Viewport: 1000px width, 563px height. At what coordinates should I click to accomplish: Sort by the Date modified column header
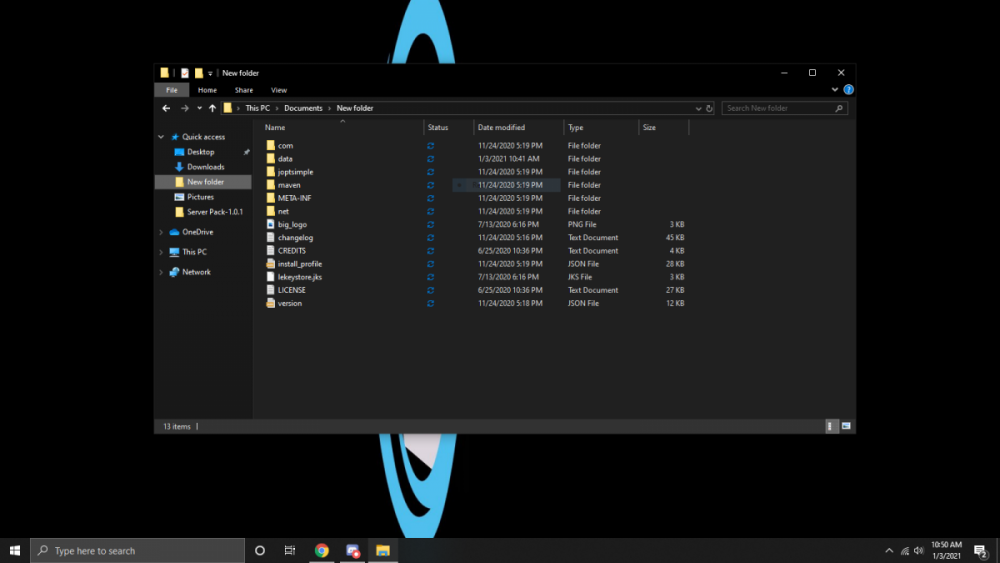click(501, 128)
